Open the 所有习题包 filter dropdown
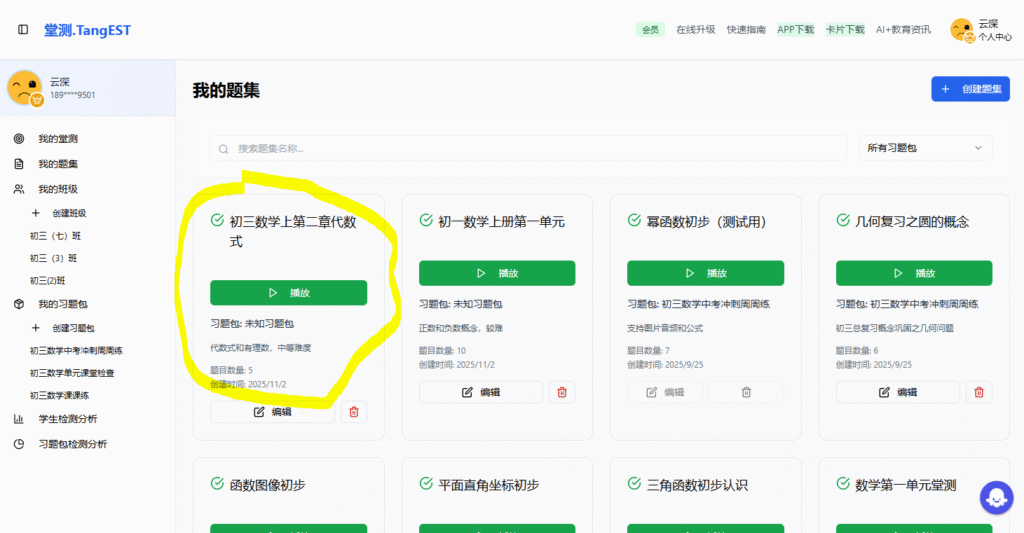 point(925,148)
